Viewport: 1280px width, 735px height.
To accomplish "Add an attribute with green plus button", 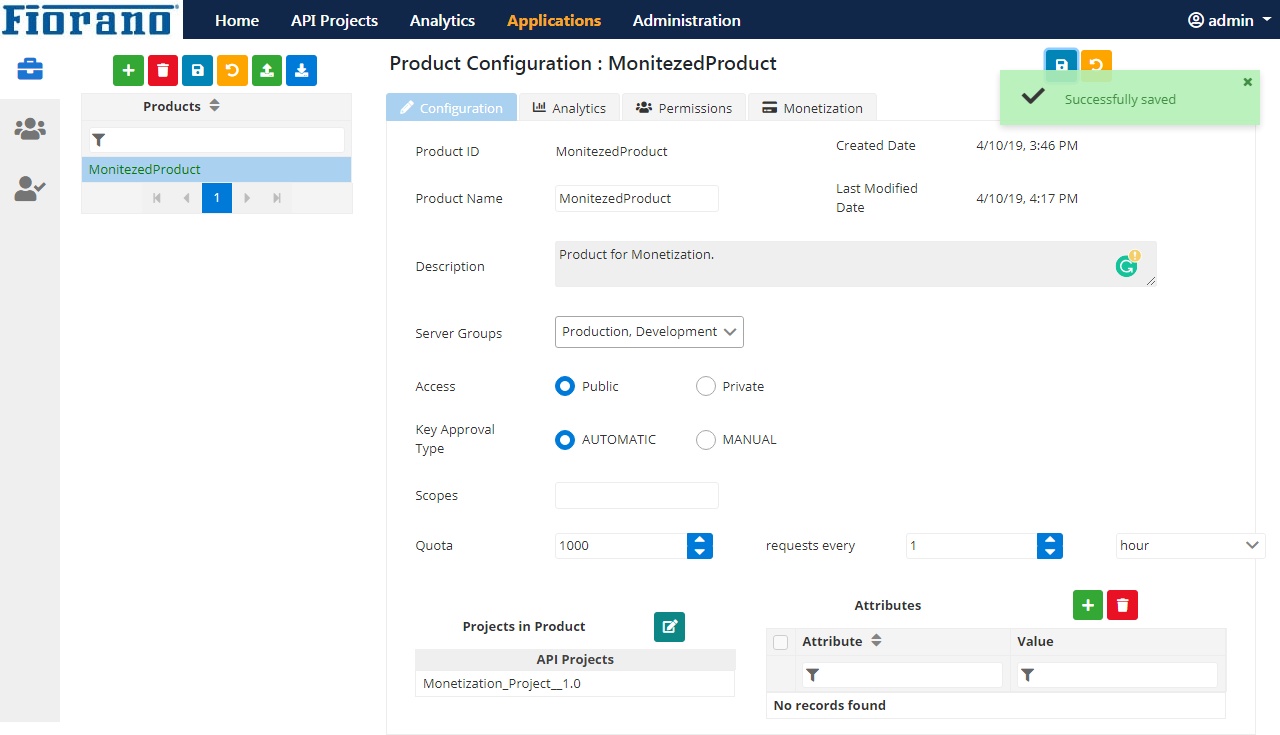I will 1088,605.
